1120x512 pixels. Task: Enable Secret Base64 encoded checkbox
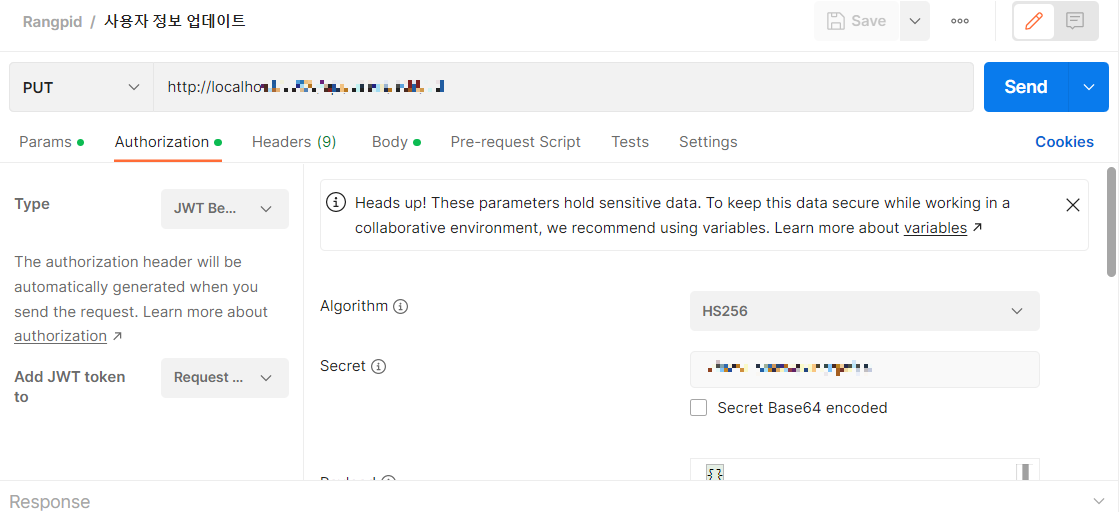pos(698,408)
